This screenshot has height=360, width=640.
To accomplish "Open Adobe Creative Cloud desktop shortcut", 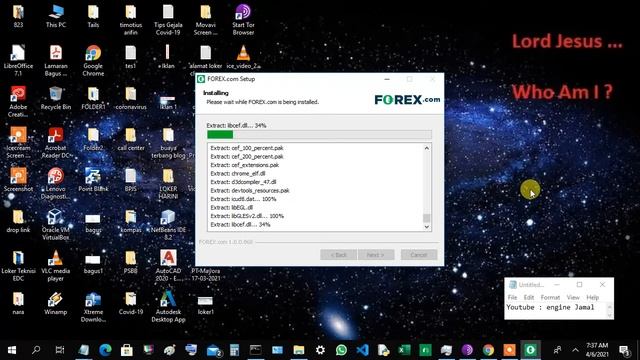I will pos(18,101).
